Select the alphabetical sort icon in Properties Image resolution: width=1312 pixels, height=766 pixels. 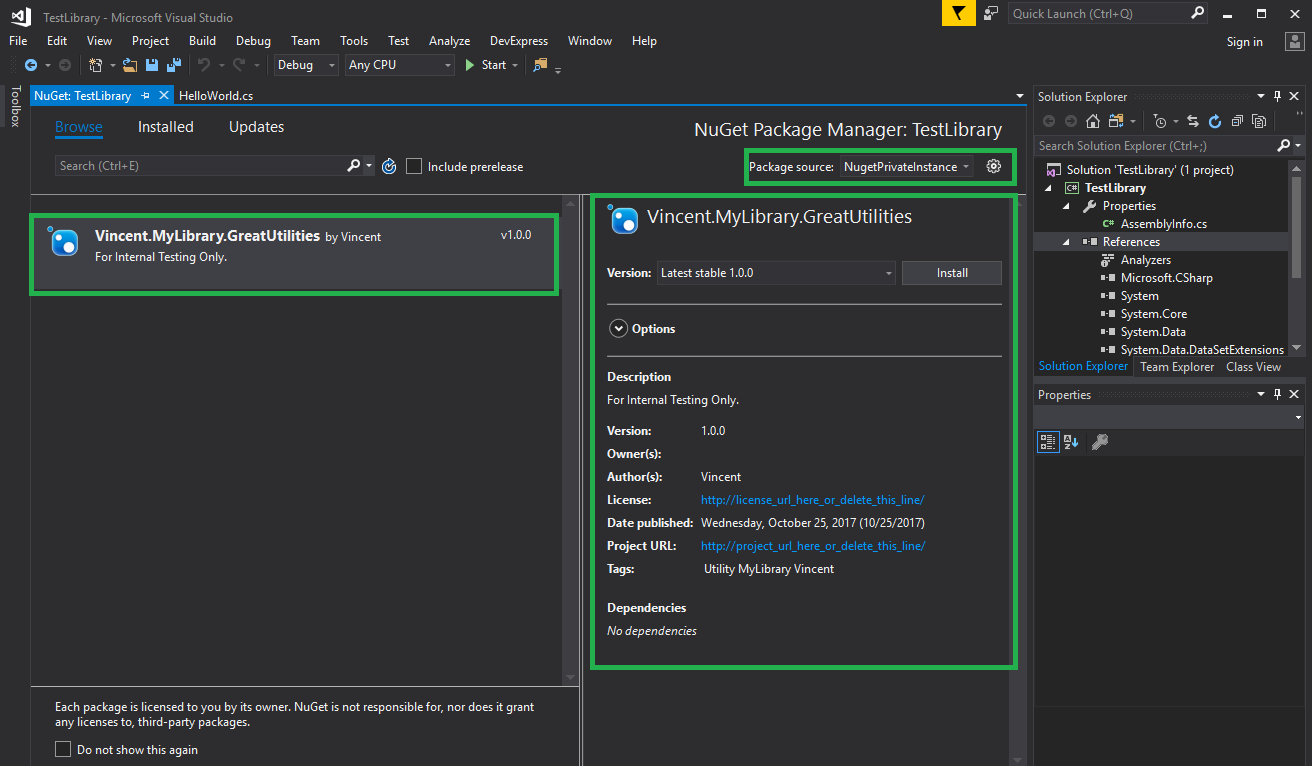click(x=1070, y=441)
